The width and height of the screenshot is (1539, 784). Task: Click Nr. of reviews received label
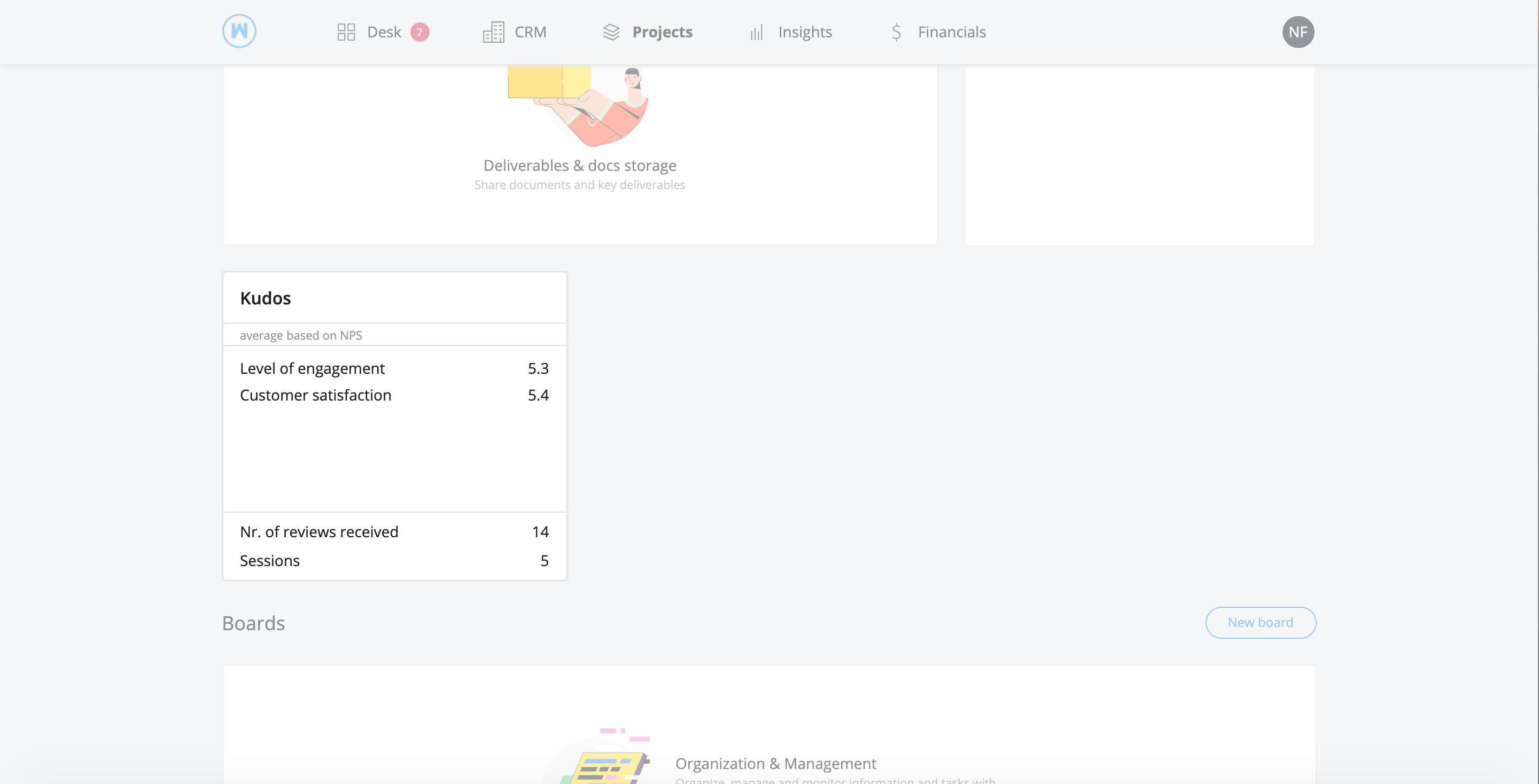(x=319, y=531)
